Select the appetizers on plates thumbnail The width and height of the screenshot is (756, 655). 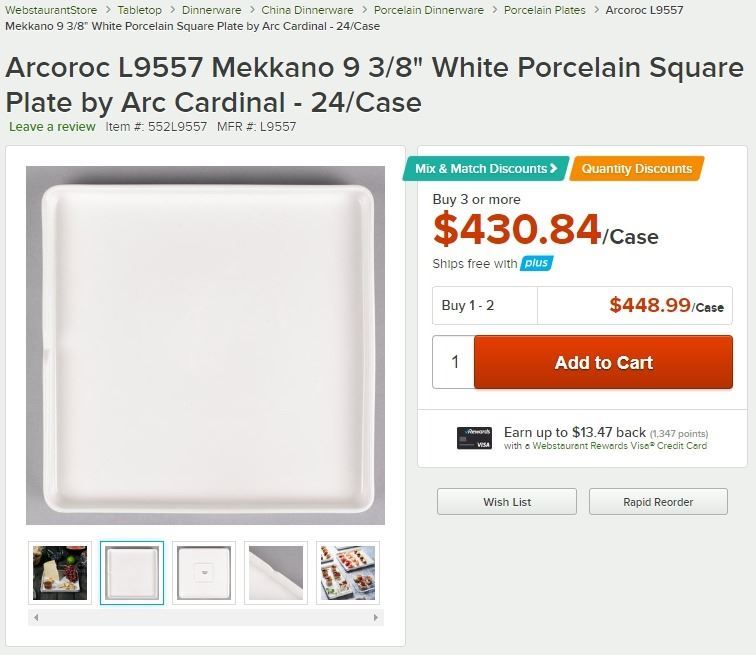tap(347, 573)
